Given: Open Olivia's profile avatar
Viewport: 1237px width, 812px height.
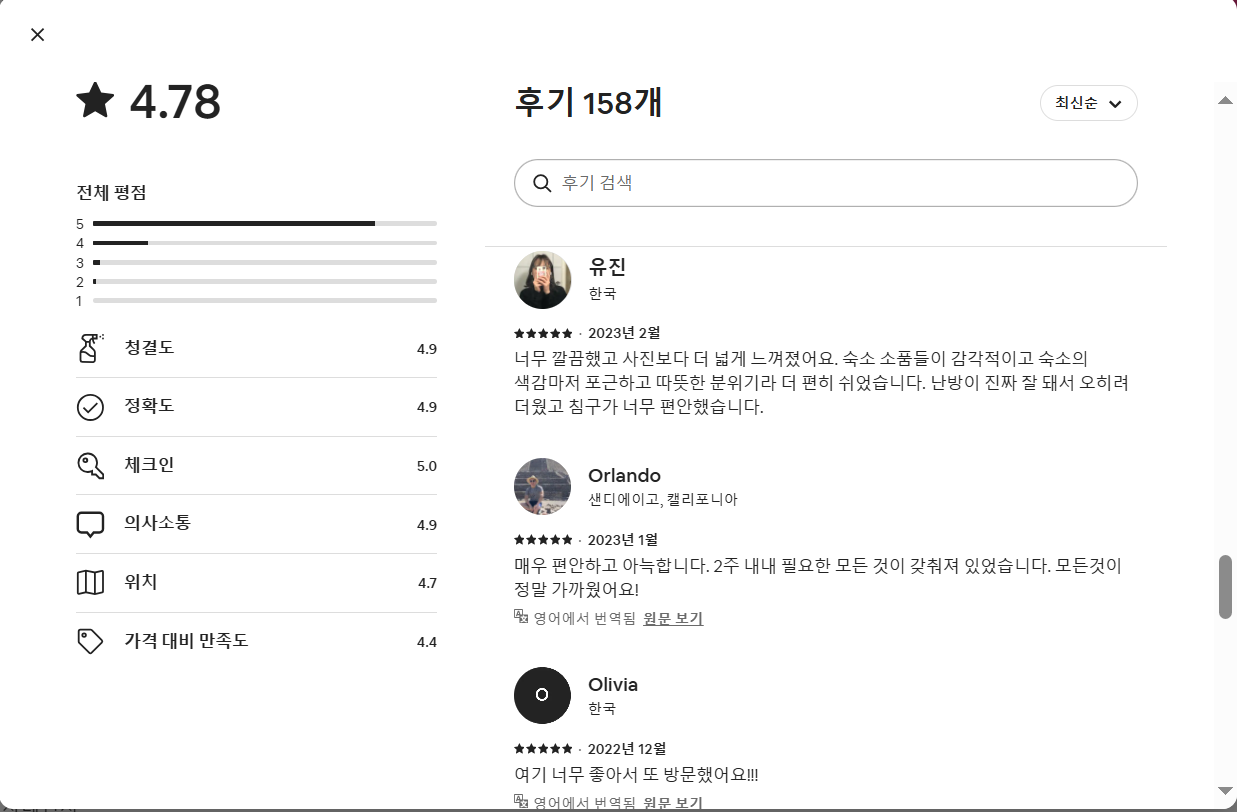Looking at the screenshot, I should click(x=542, y=695).
